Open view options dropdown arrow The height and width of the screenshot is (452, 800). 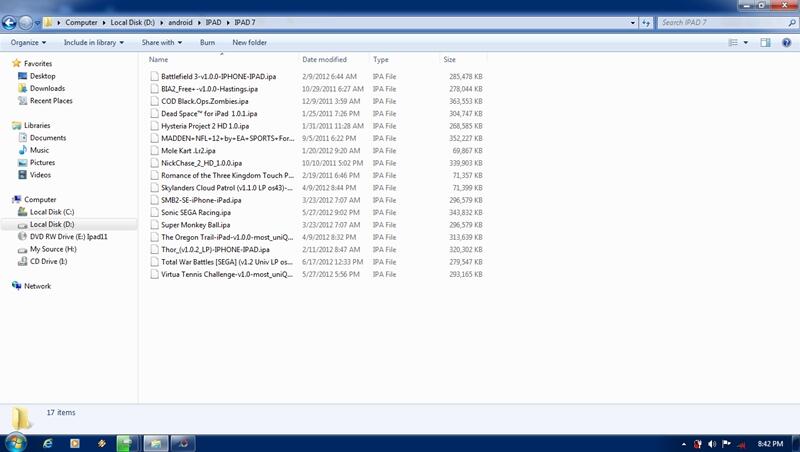pyautogui.click(x=745, y=43)
